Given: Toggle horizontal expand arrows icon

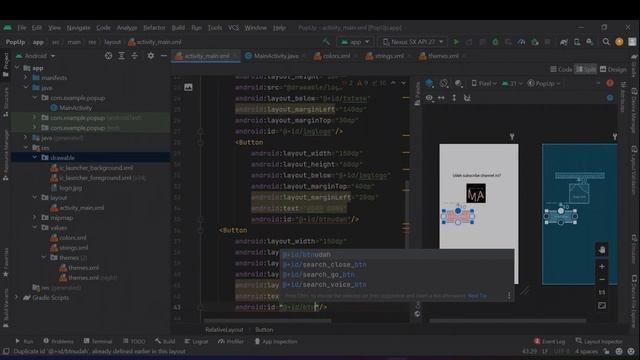Looking at the screenshot, I should (441, 98).
